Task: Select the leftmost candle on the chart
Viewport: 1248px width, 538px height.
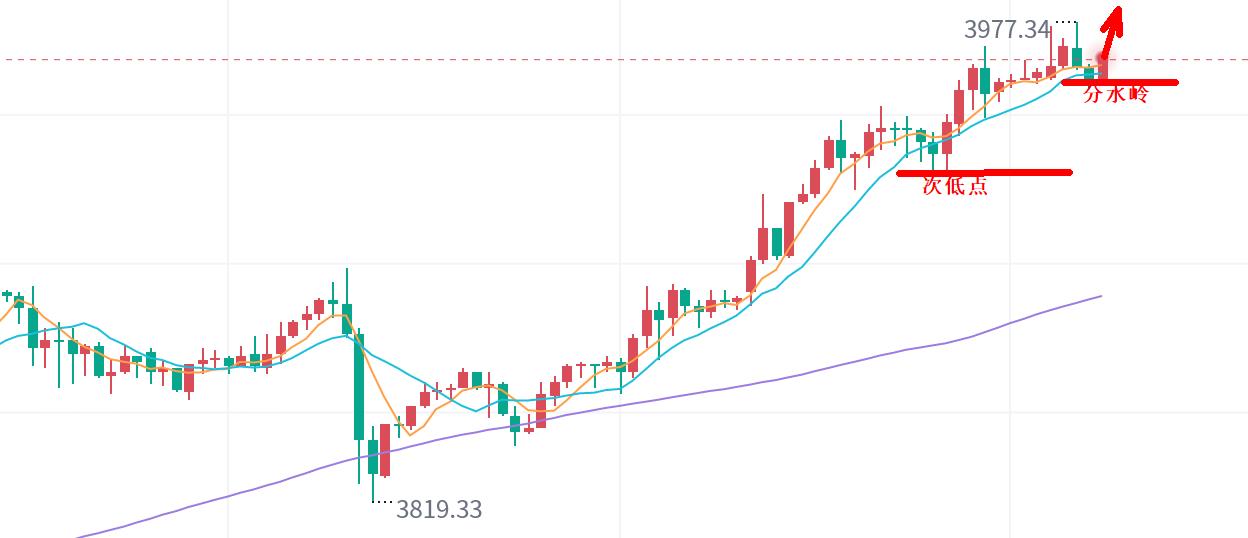Action: point(7,295)
